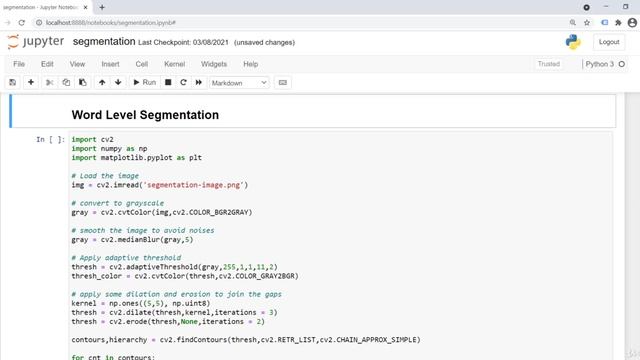Click the Python 3 kernel name
This screenshot has height=360, width=640.
tap(599, 64)
